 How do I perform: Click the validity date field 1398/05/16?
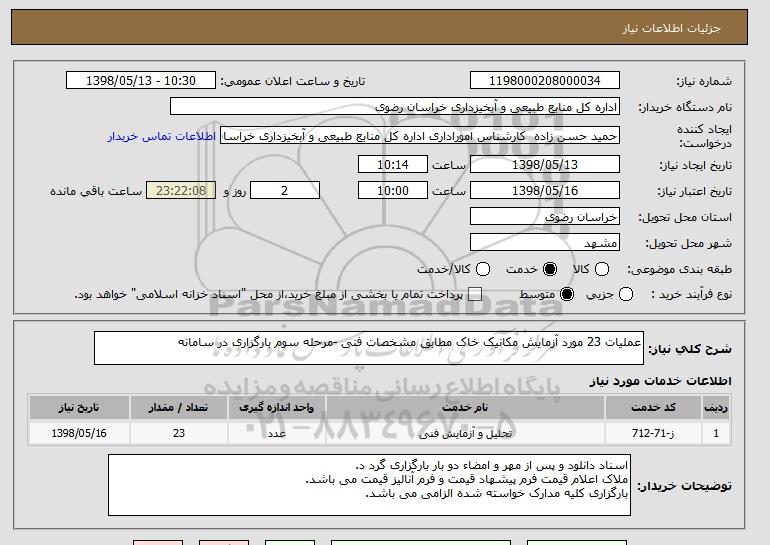545,191
